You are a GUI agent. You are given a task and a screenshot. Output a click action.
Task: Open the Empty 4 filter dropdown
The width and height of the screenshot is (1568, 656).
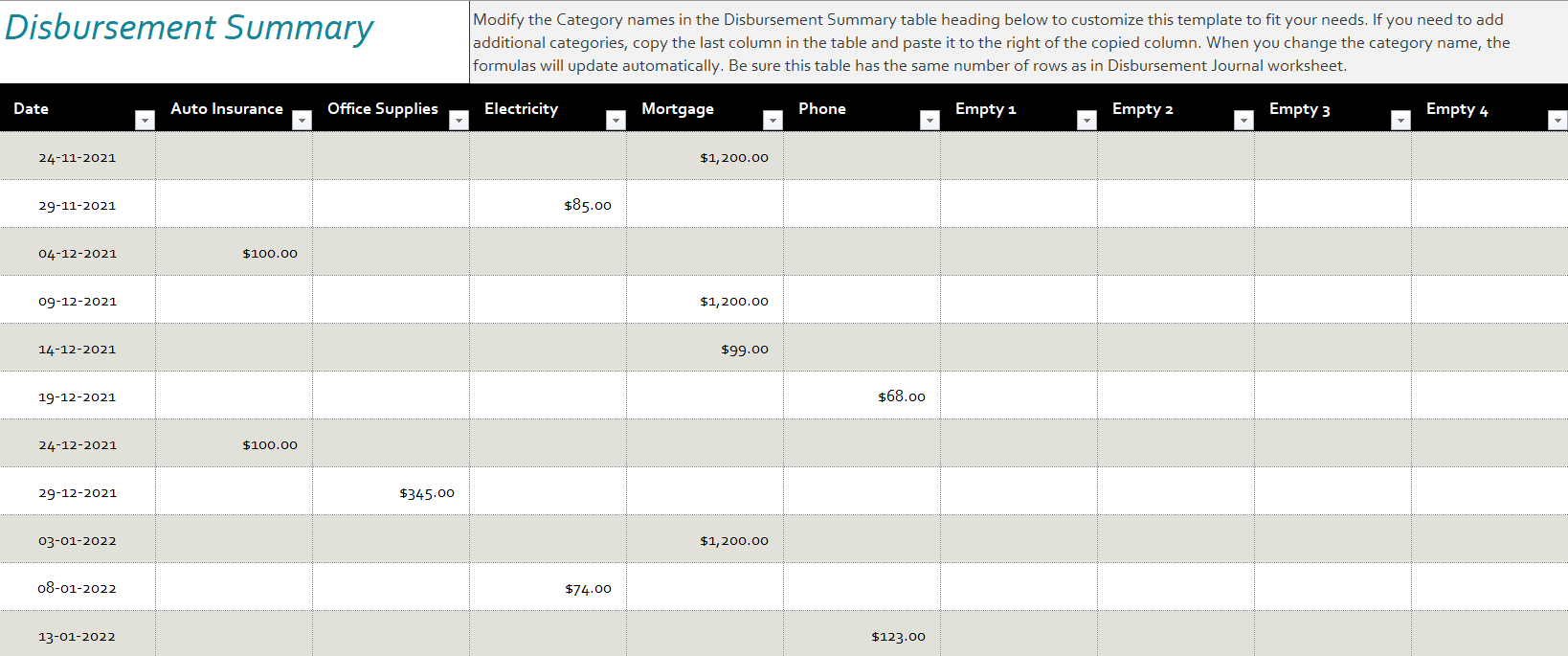(x=1557, y=120)
